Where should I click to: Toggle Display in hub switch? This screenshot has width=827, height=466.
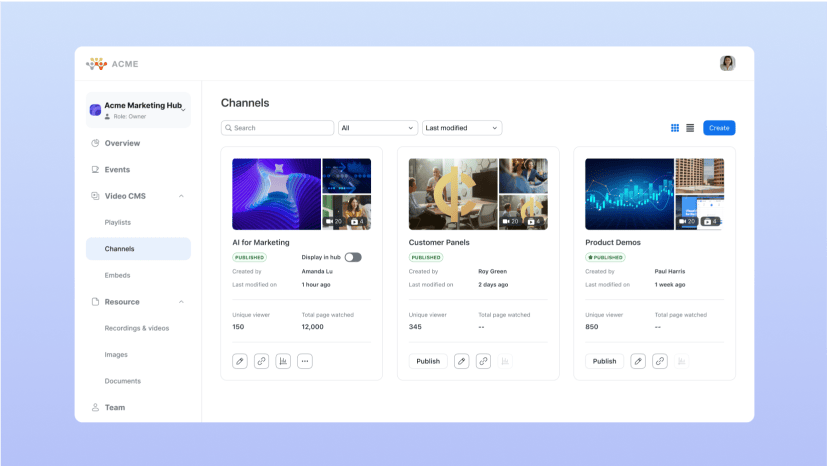click(x=353, y=257)
